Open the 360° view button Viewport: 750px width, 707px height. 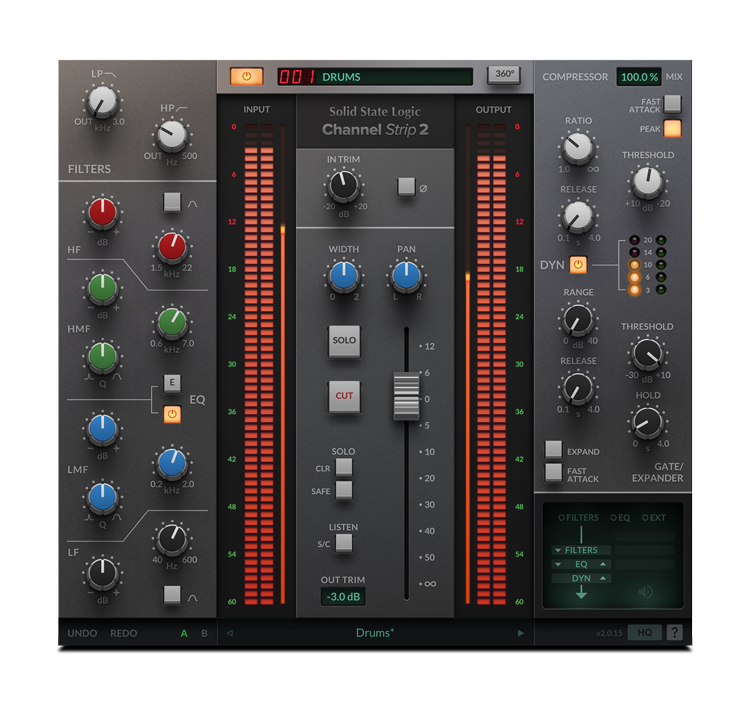click(504, 75)
